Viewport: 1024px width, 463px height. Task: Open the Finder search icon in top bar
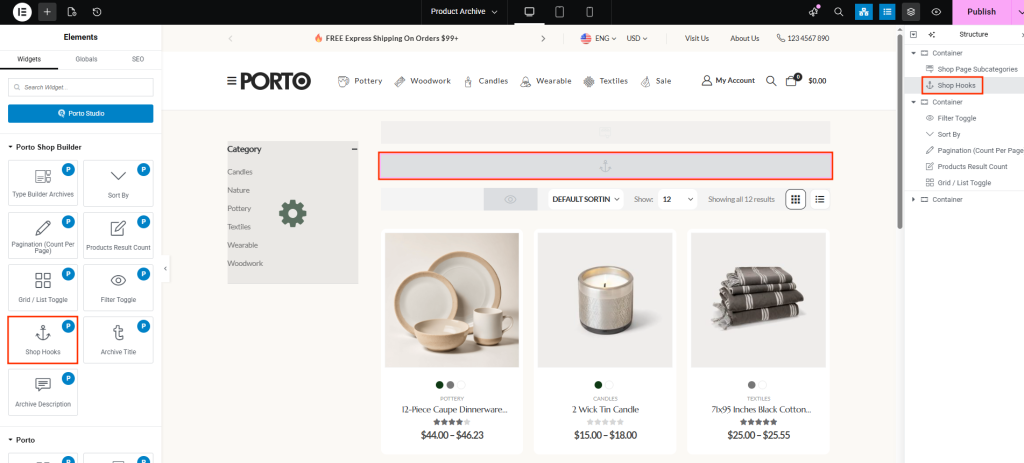pyautogui.click(x=838, y=12)
